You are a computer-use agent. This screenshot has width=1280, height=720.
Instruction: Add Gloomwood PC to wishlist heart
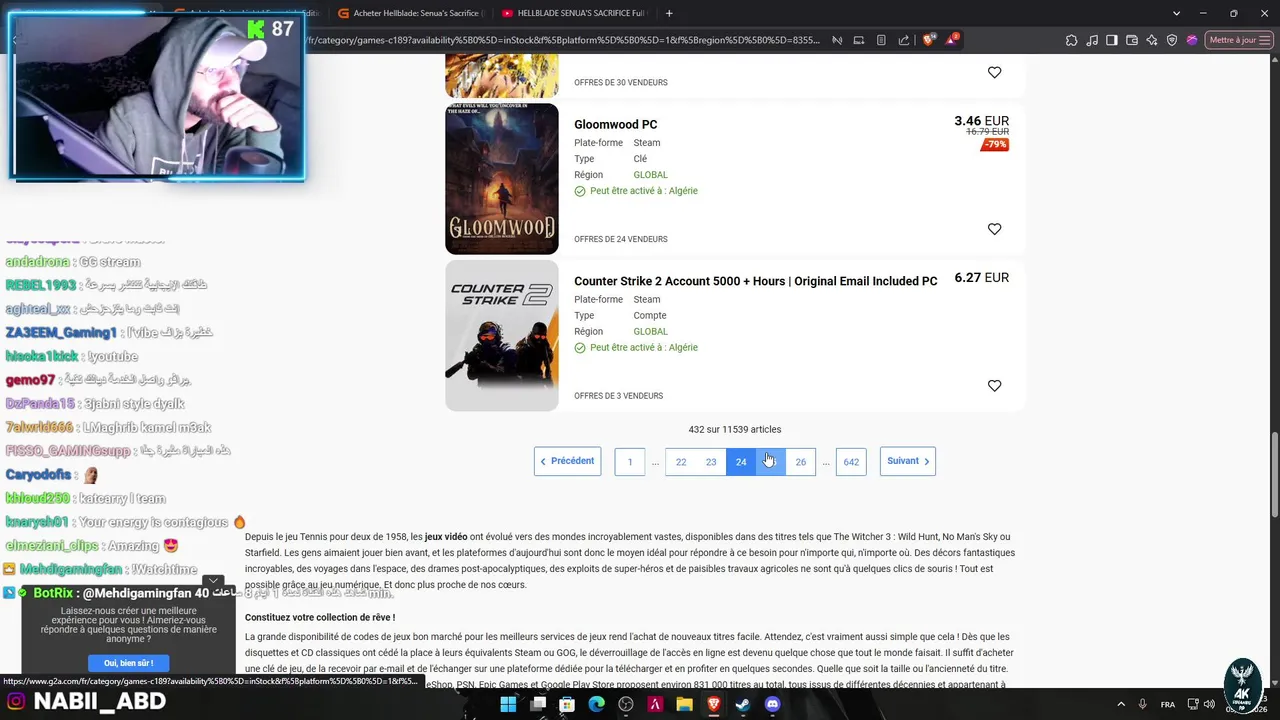(x=994, y=229)
